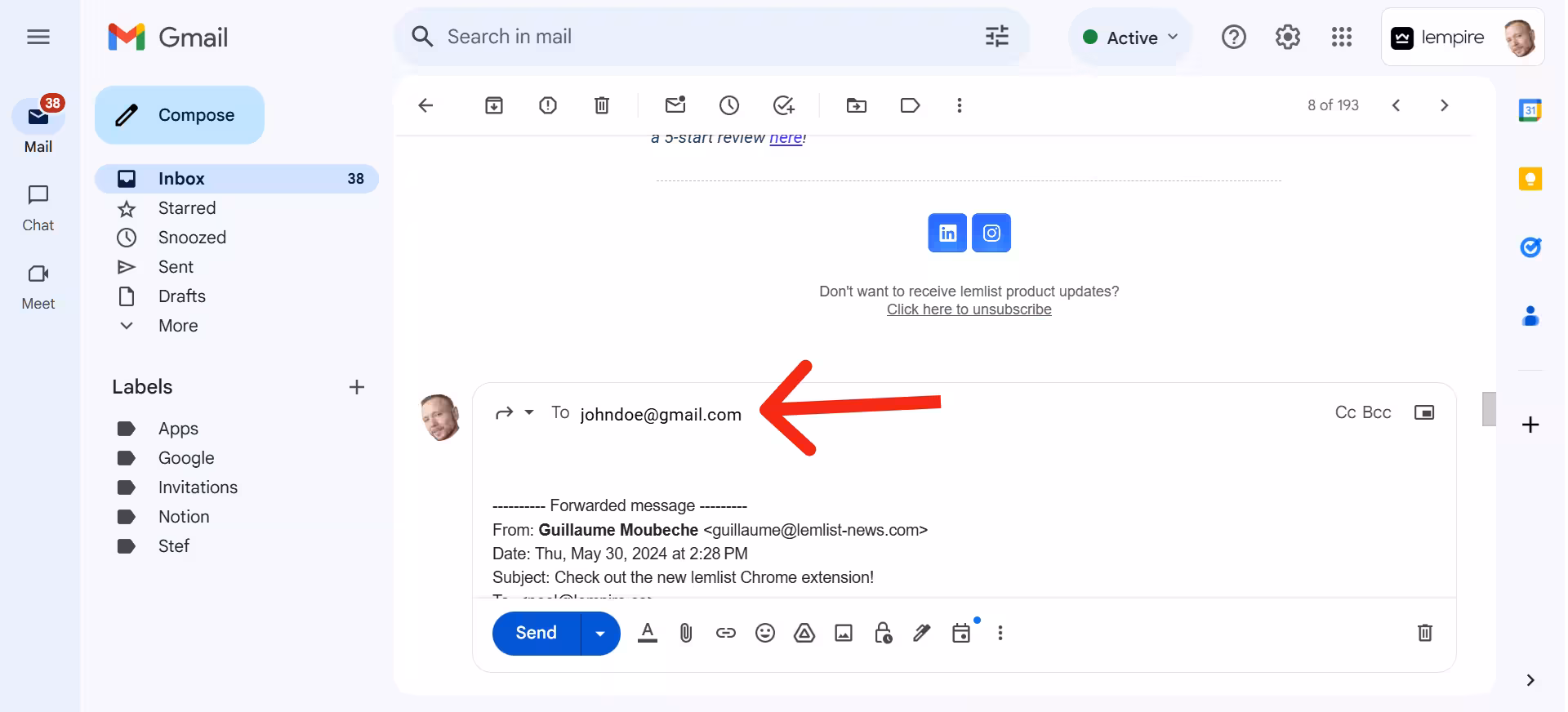This screenshot has width=1568, height=712.
Task: Click the Archive icon in toolbar
Action: pyautogui.click(x=493, y=105)
